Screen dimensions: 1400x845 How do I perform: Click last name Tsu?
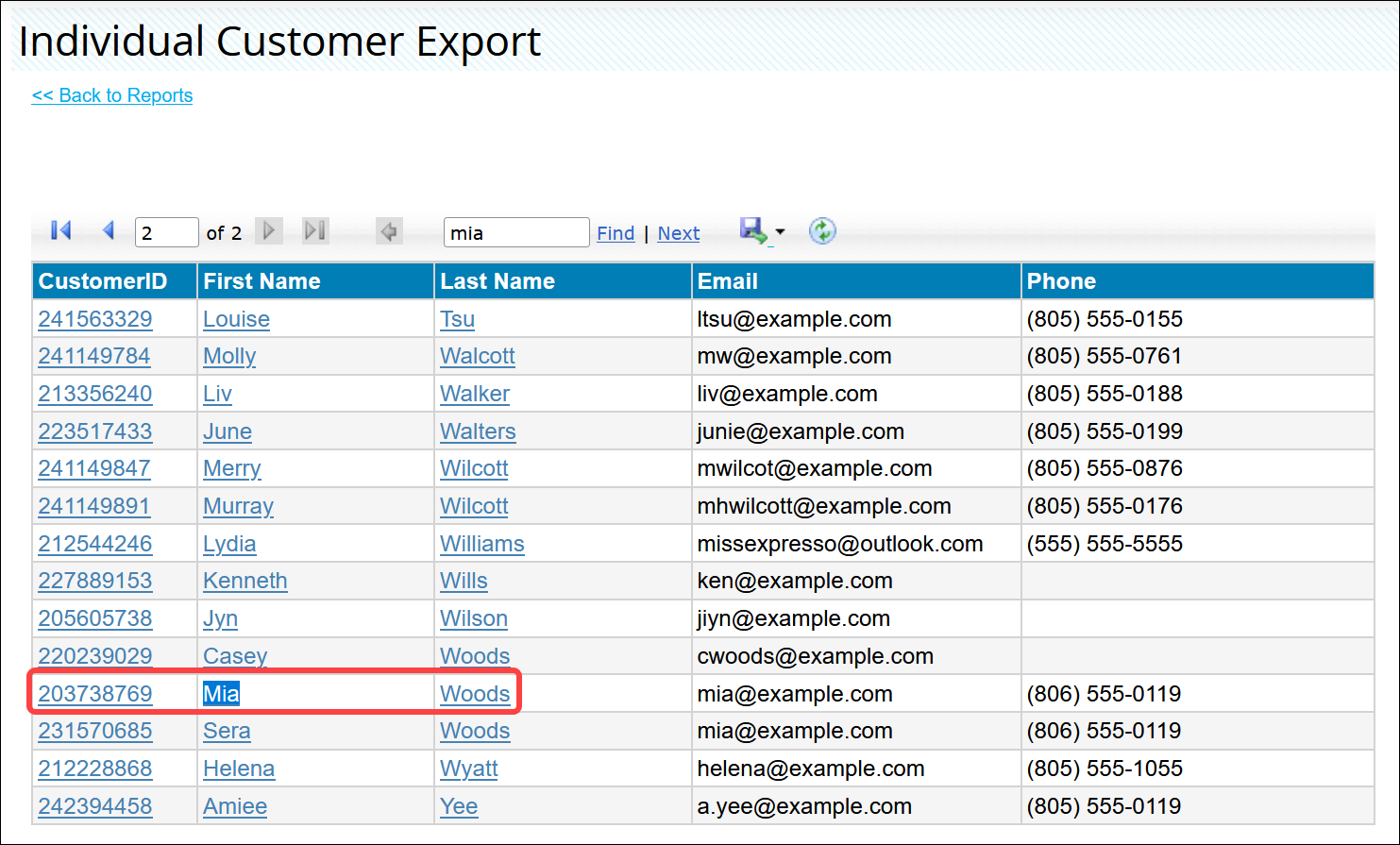[458, 319]
